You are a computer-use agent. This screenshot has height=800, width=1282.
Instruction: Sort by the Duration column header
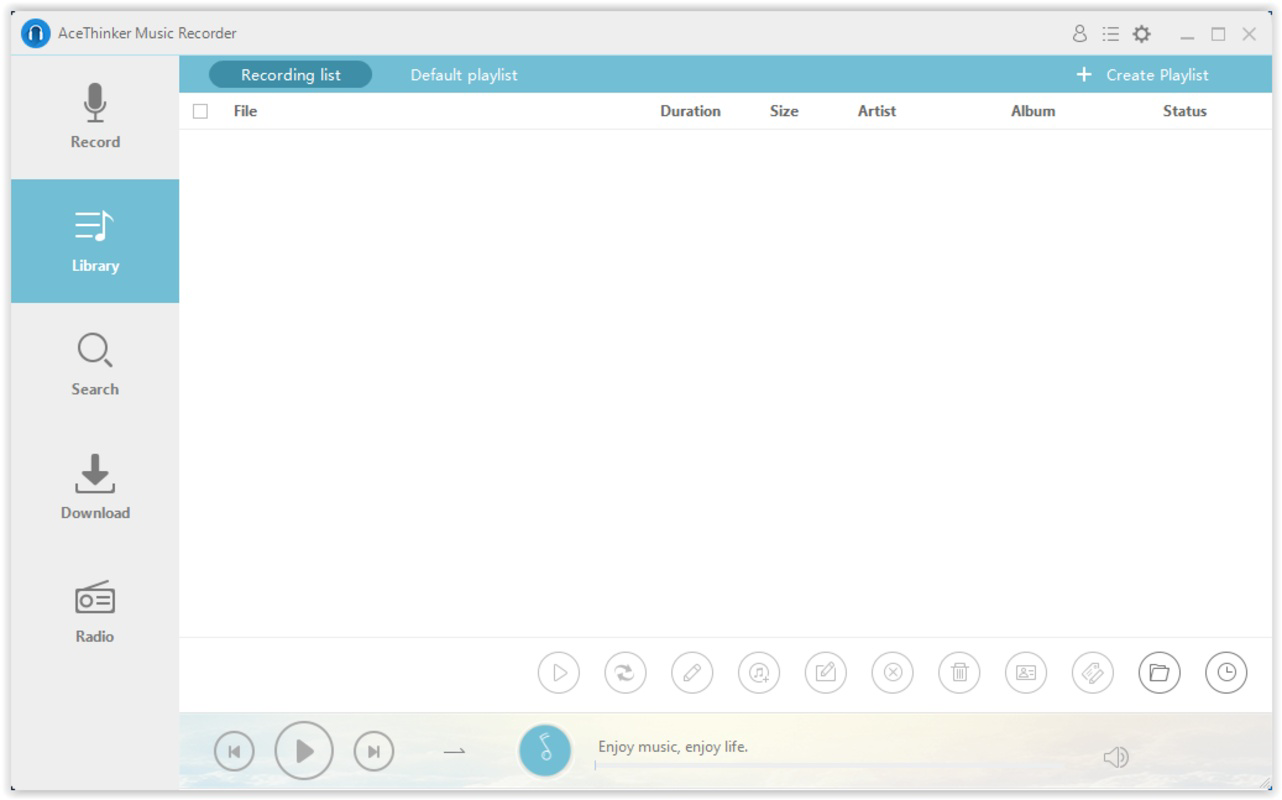pos(690,111)
